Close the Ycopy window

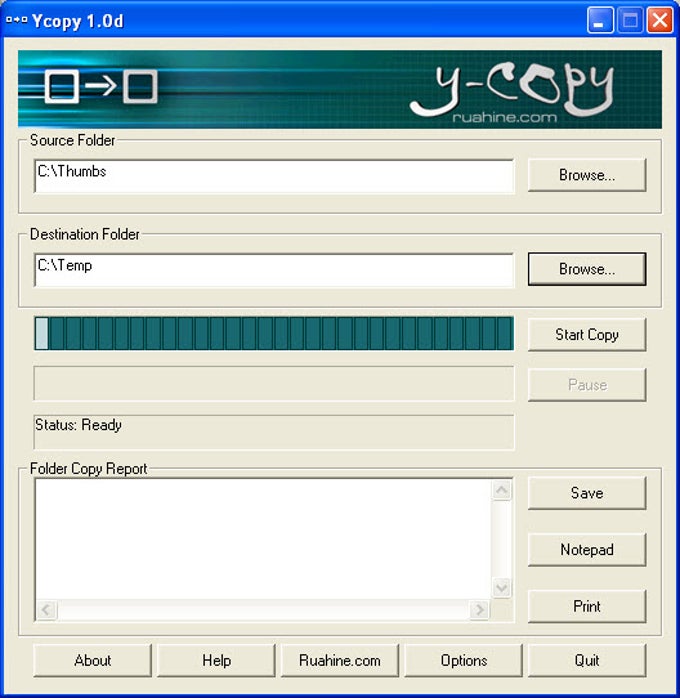(x=660, y=20)
